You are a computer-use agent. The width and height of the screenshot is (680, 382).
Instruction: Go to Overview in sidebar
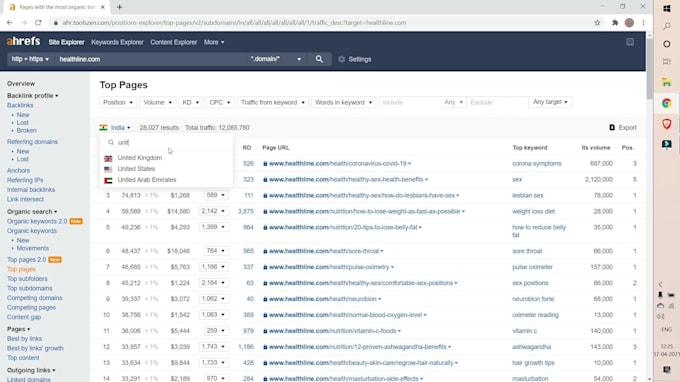coord(21,84)
